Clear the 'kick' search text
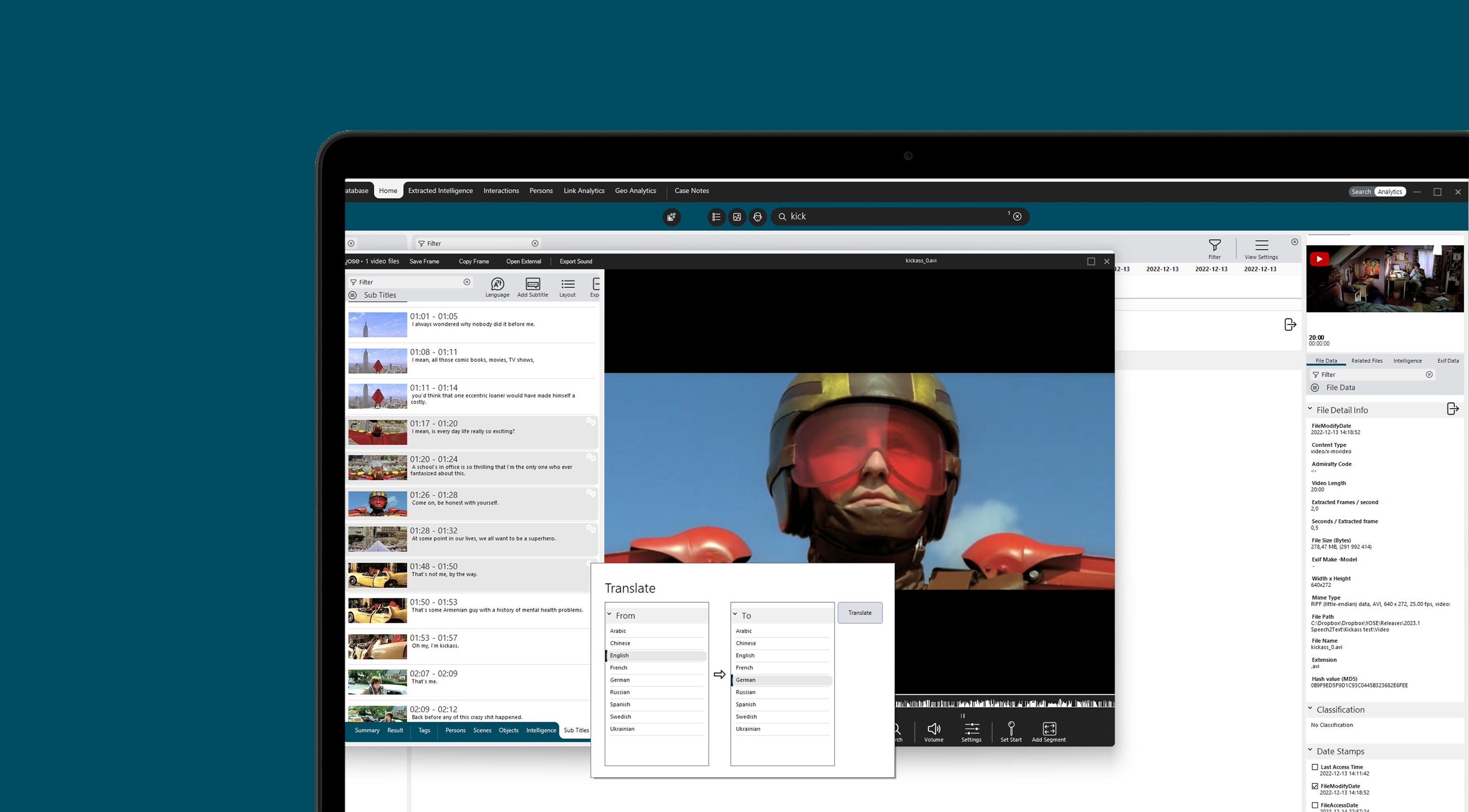Screen dimensions: 1469x812 click(x=1017, y=216)
